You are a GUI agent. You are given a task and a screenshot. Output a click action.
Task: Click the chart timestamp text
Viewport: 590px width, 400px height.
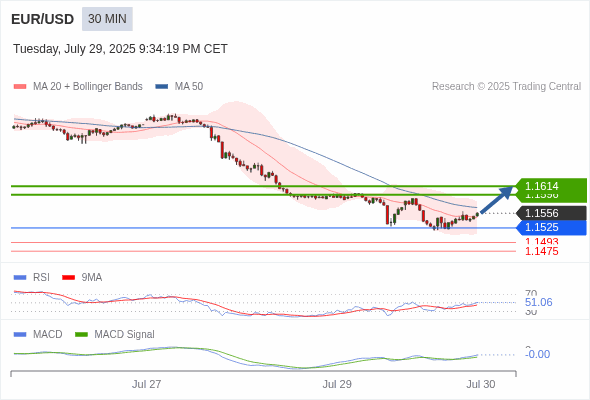(120, 49)
